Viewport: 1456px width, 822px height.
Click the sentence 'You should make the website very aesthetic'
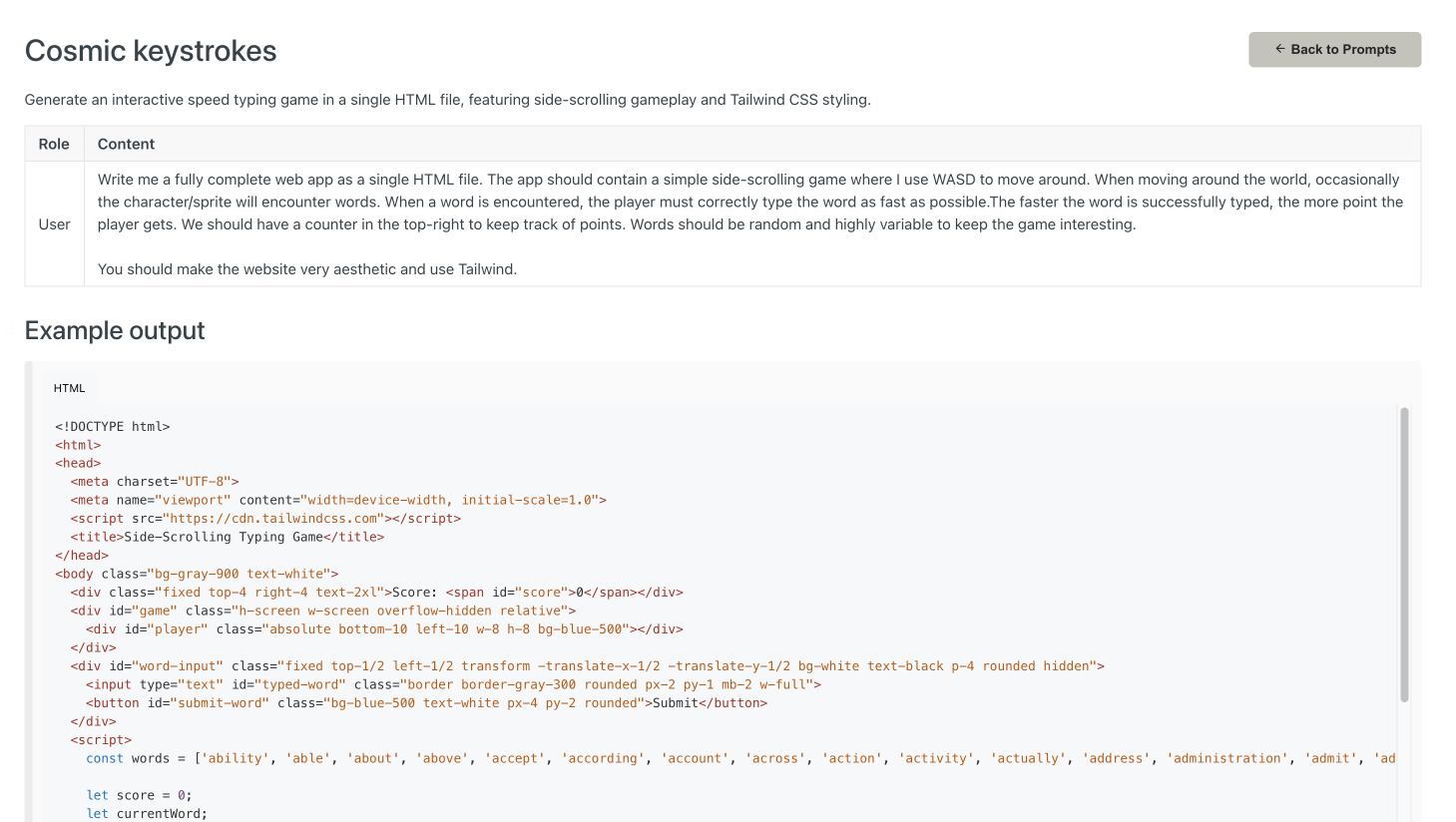307,269
